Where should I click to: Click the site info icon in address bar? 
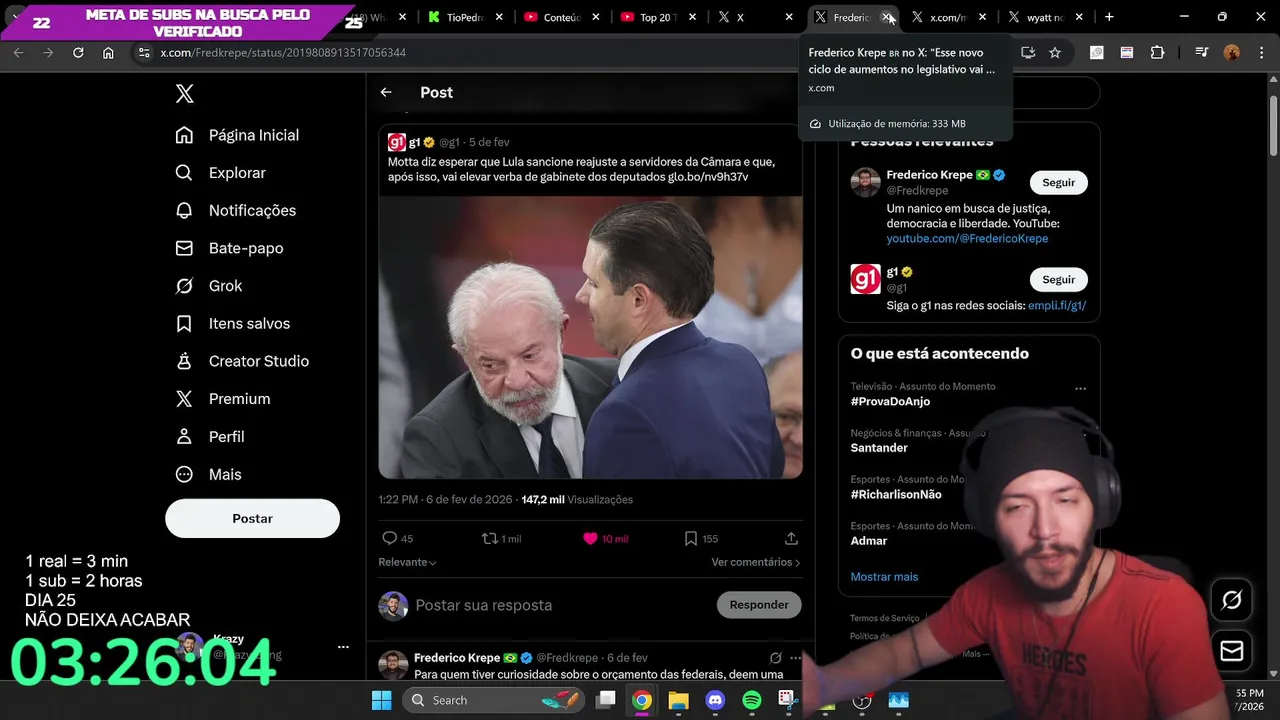[x=144, y=52]
